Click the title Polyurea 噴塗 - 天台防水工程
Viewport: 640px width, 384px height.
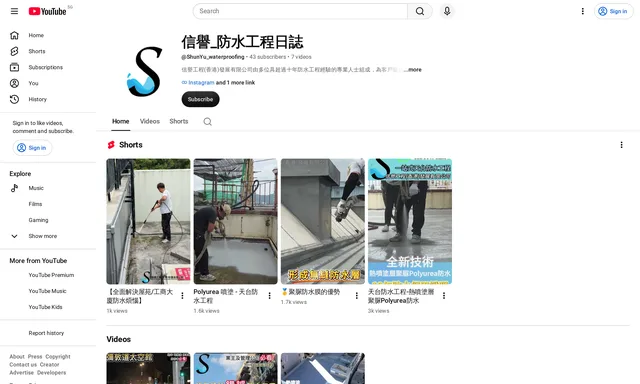click(x=226, y=296)
